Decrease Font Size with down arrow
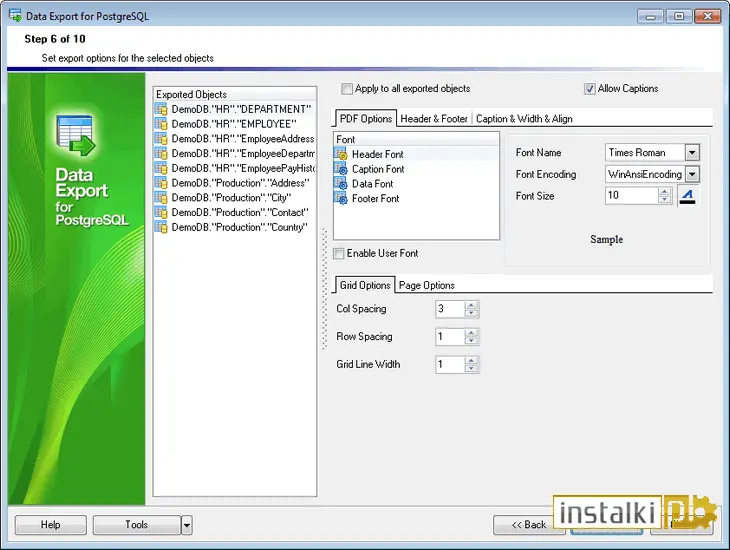Image resolution: width=730 pixels, height=550 pixels. click(x=665, y=200)
